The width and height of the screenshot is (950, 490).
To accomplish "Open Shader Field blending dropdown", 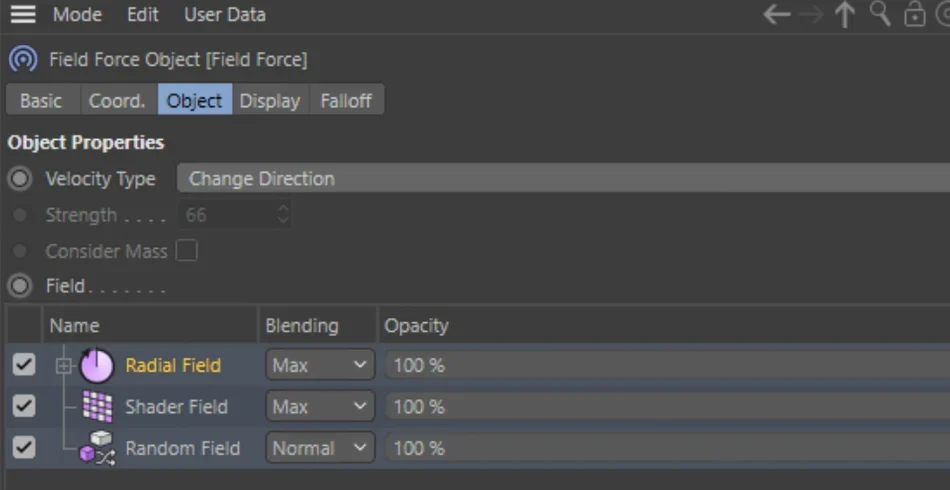I will [320, 406].
